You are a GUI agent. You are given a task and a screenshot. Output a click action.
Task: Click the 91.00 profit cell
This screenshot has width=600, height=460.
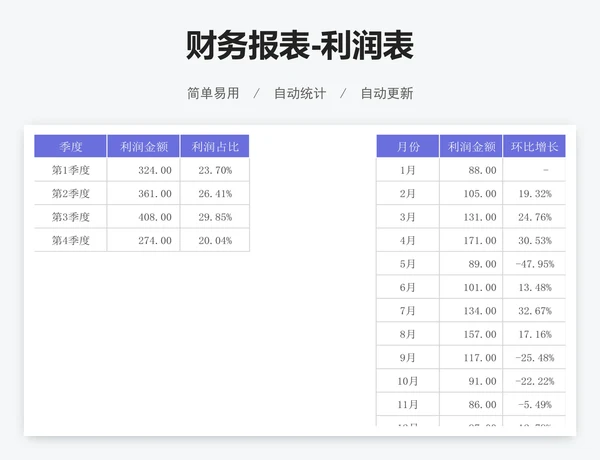tap(471, 381)
